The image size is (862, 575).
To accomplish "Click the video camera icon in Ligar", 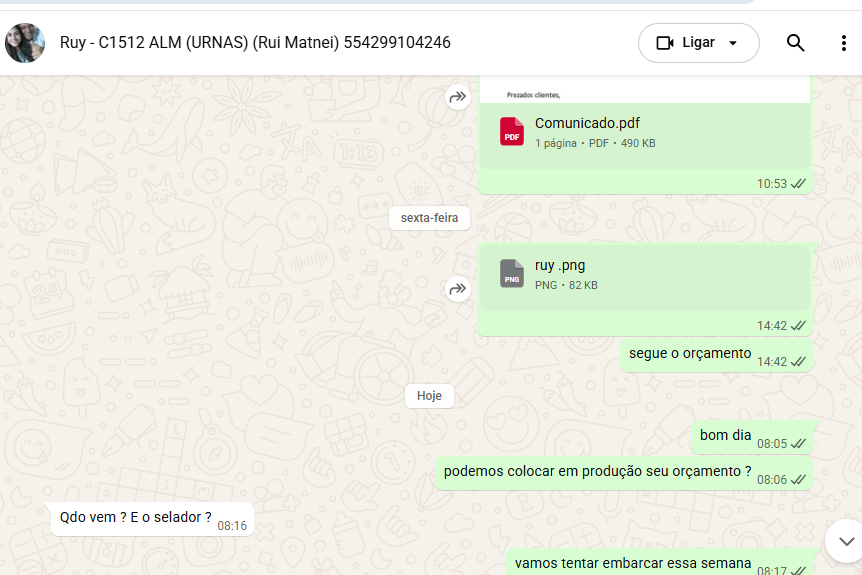I will (665, 43).
